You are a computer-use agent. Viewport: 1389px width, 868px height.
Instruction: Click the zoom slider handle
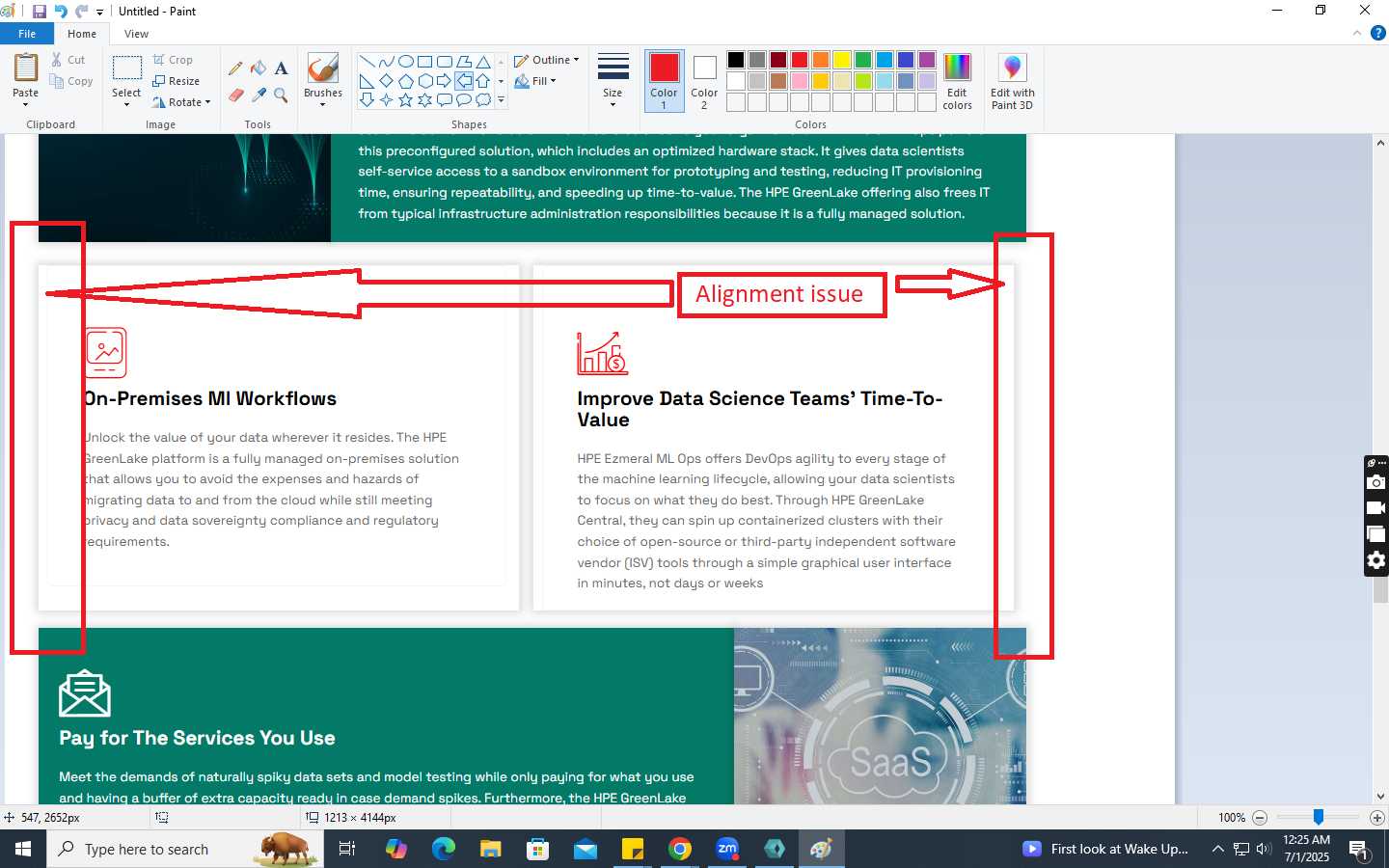tap(1319, 817)
